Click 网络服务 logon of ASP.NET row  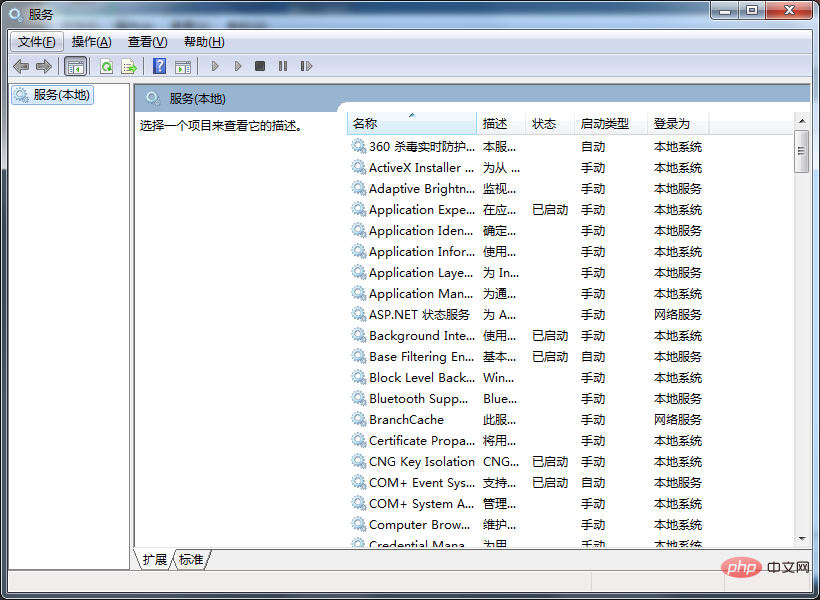click(x=678, y=314)
